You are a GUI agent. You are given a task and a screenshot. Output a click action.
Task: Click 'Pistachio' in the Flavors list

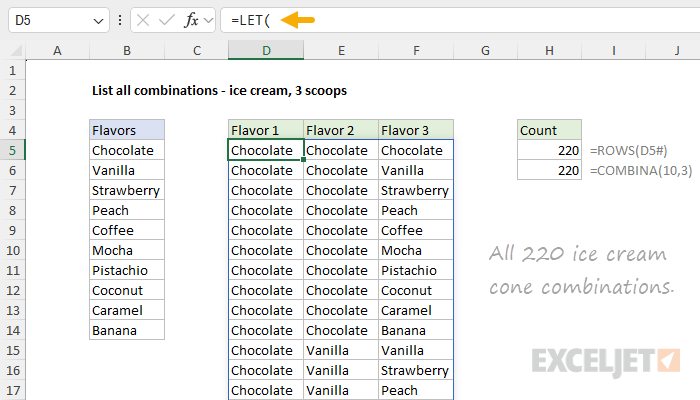127,271
